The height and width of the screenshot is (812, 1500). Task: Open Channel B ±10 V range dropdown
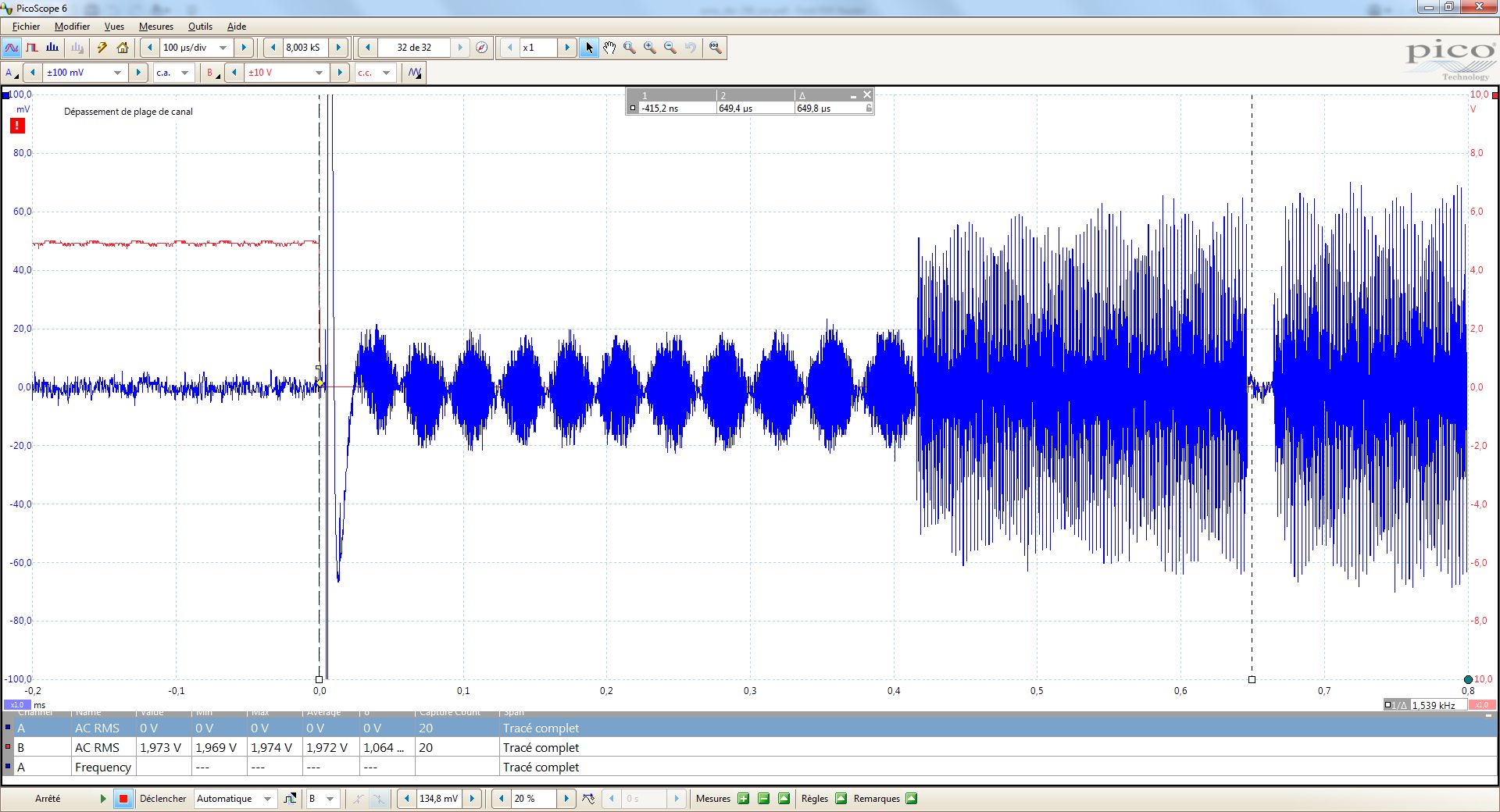click(x=320, y=73)
